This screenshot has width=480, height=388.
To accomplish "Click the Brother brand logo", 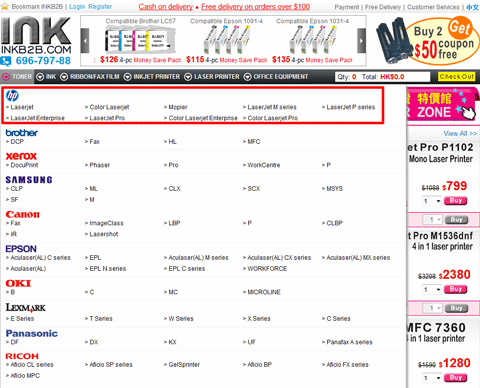I will coord(22,133).
